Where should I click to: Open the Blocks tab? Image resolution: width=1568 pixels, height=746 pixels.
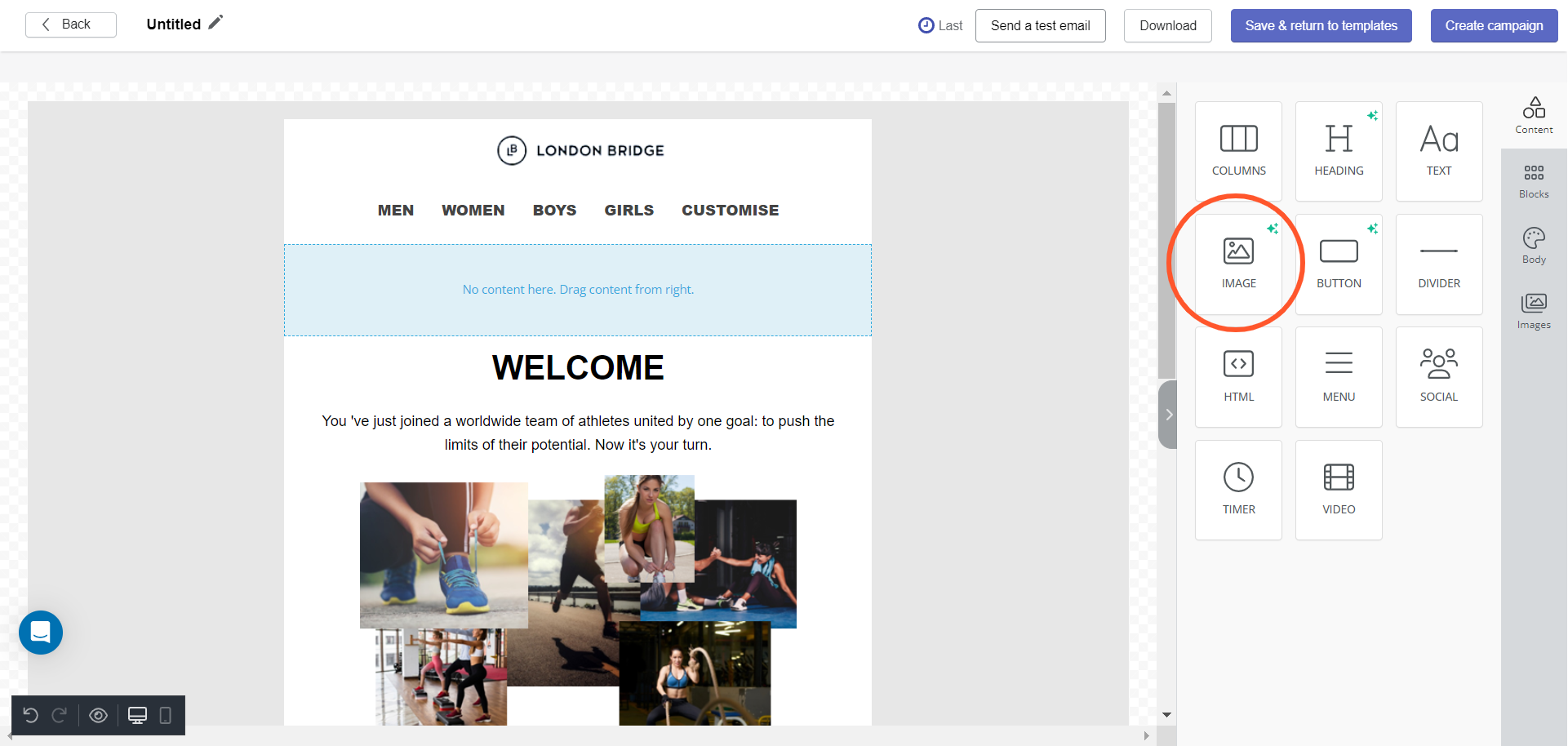1533,181
